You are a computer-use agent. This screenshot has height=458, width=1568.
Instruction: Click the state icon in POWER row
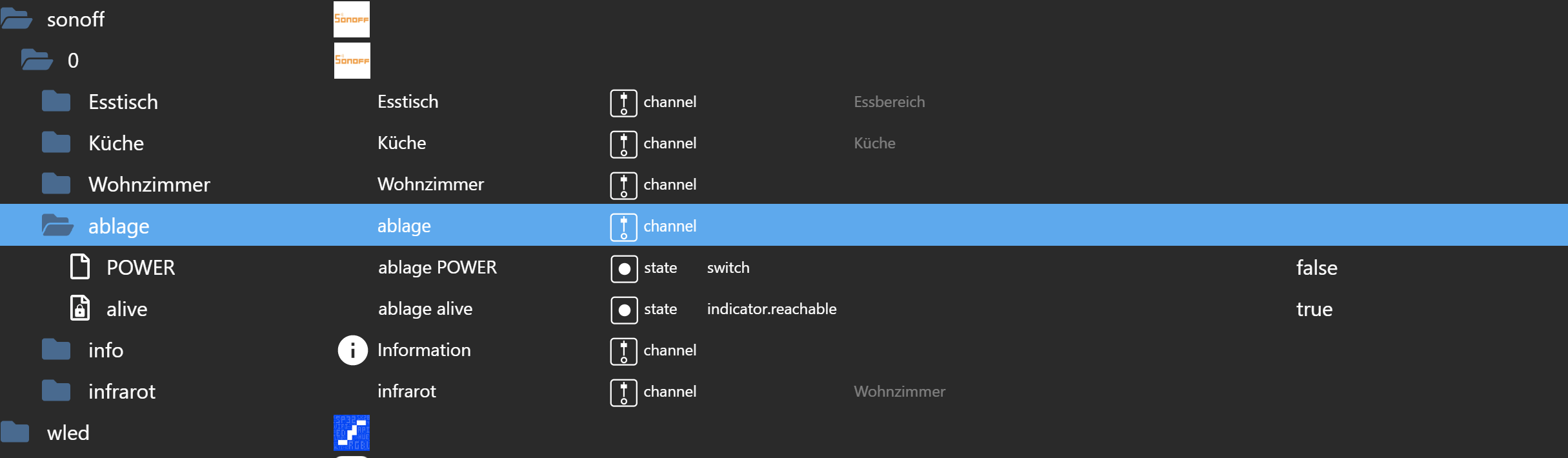tap(624, 268)
